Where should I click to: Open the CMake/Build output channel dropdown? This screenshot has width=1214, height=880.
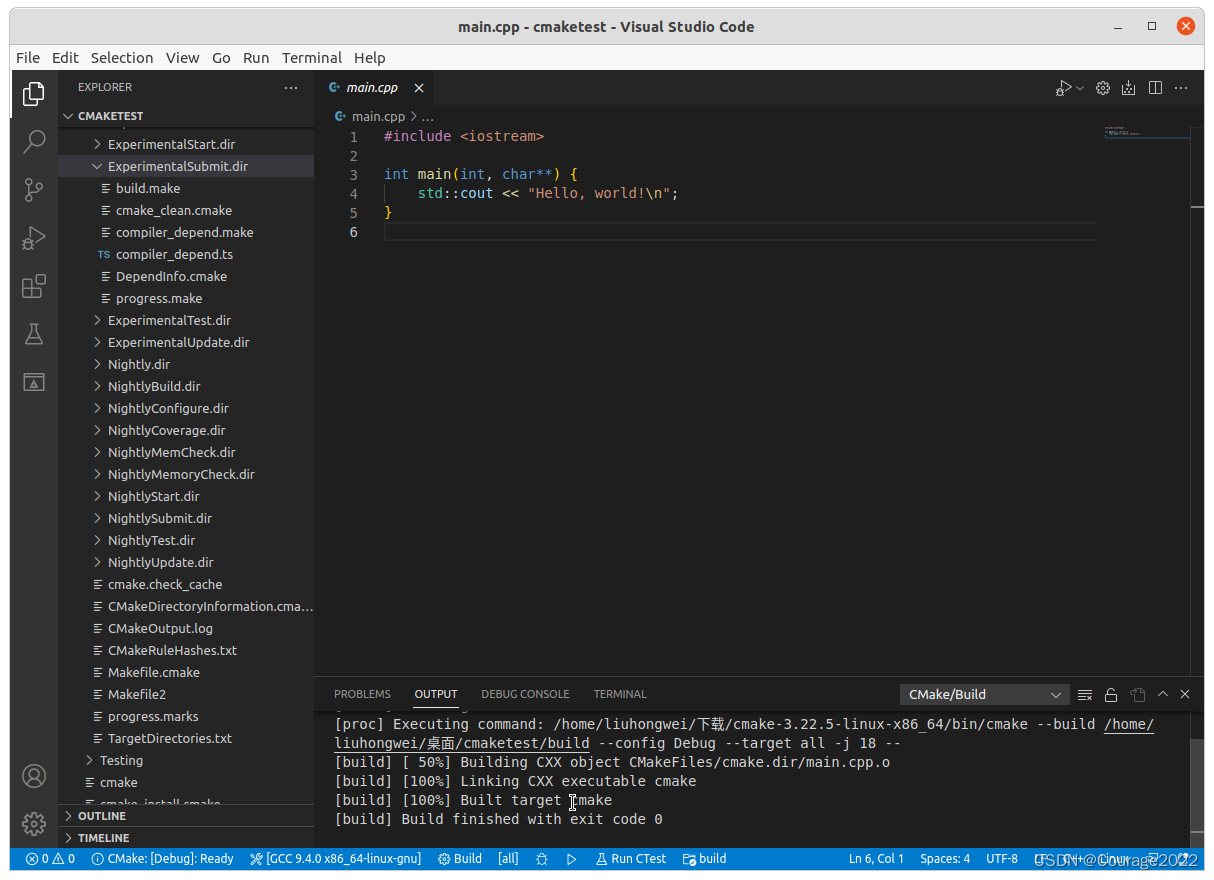(x=985, y=694)
